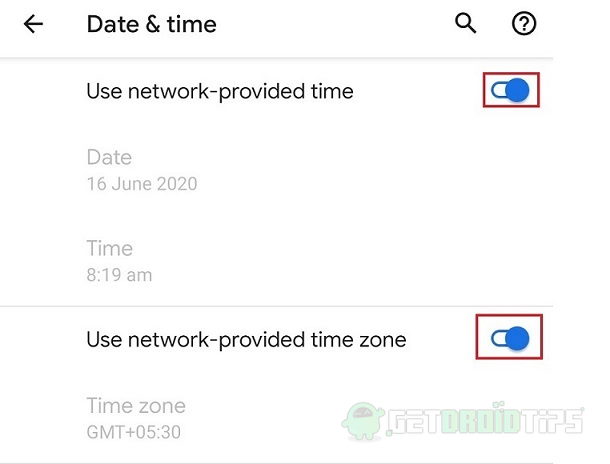610x464 pixels.
Task: Turn off network-provided time zone switch
Action: (510, 338)
